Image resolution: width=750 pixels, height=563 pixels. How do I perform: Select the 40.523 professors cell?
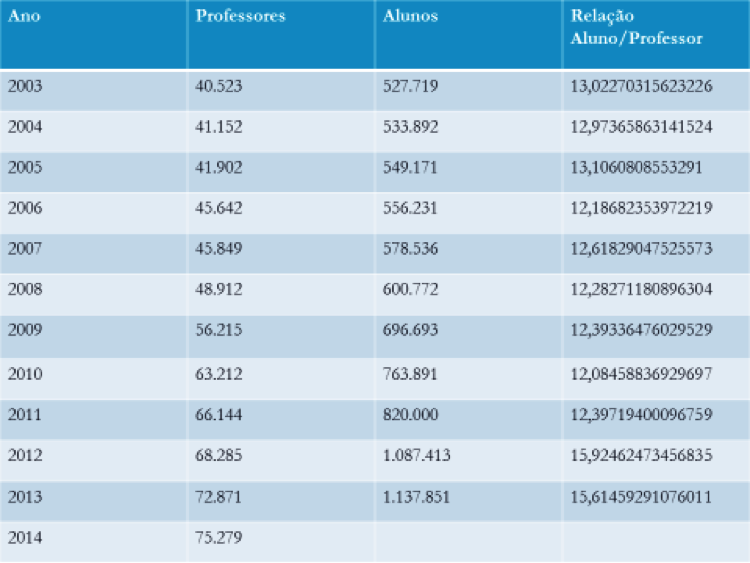tap(219, 86)
